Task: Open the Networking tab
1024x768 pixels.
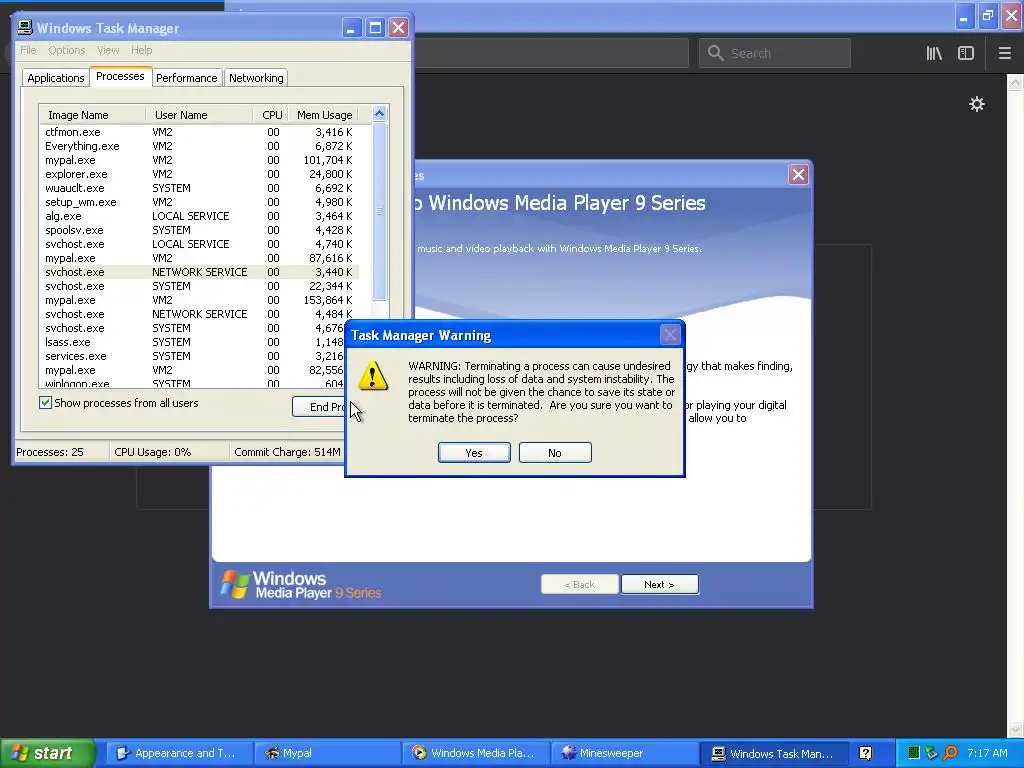Action: 256,78
